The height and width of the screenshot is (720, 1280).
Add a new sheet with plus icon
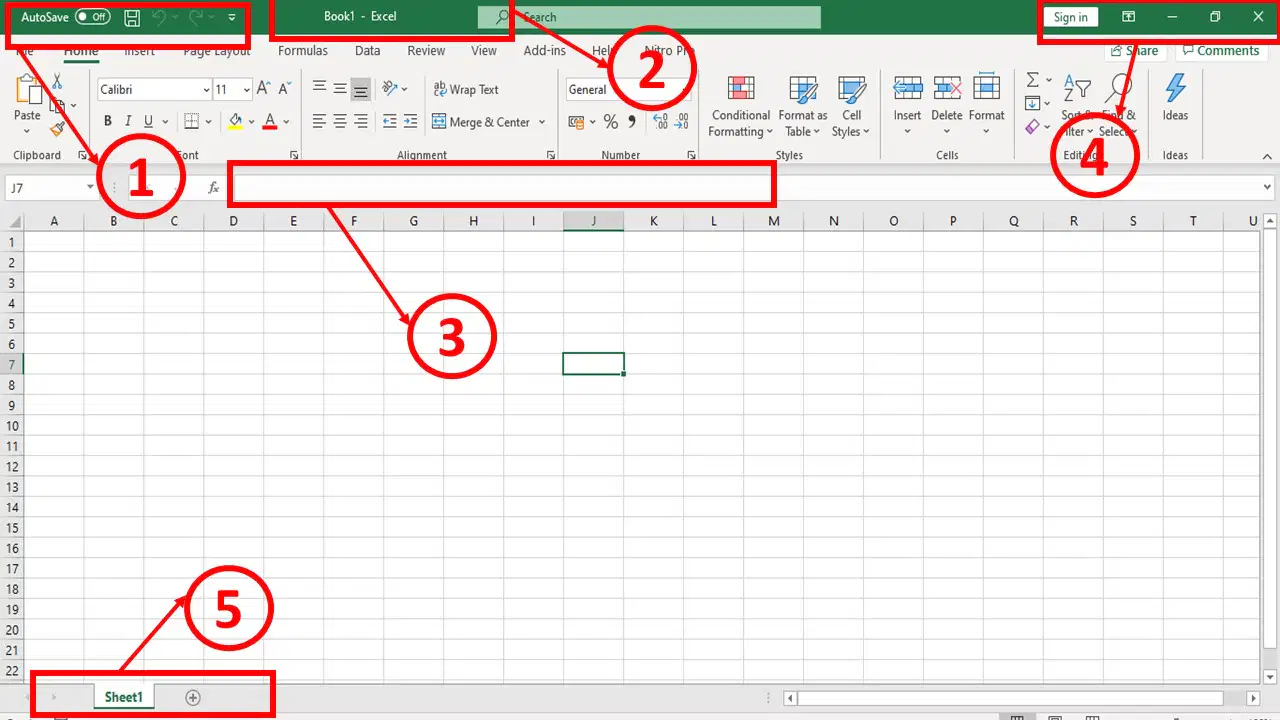(193, 697)
